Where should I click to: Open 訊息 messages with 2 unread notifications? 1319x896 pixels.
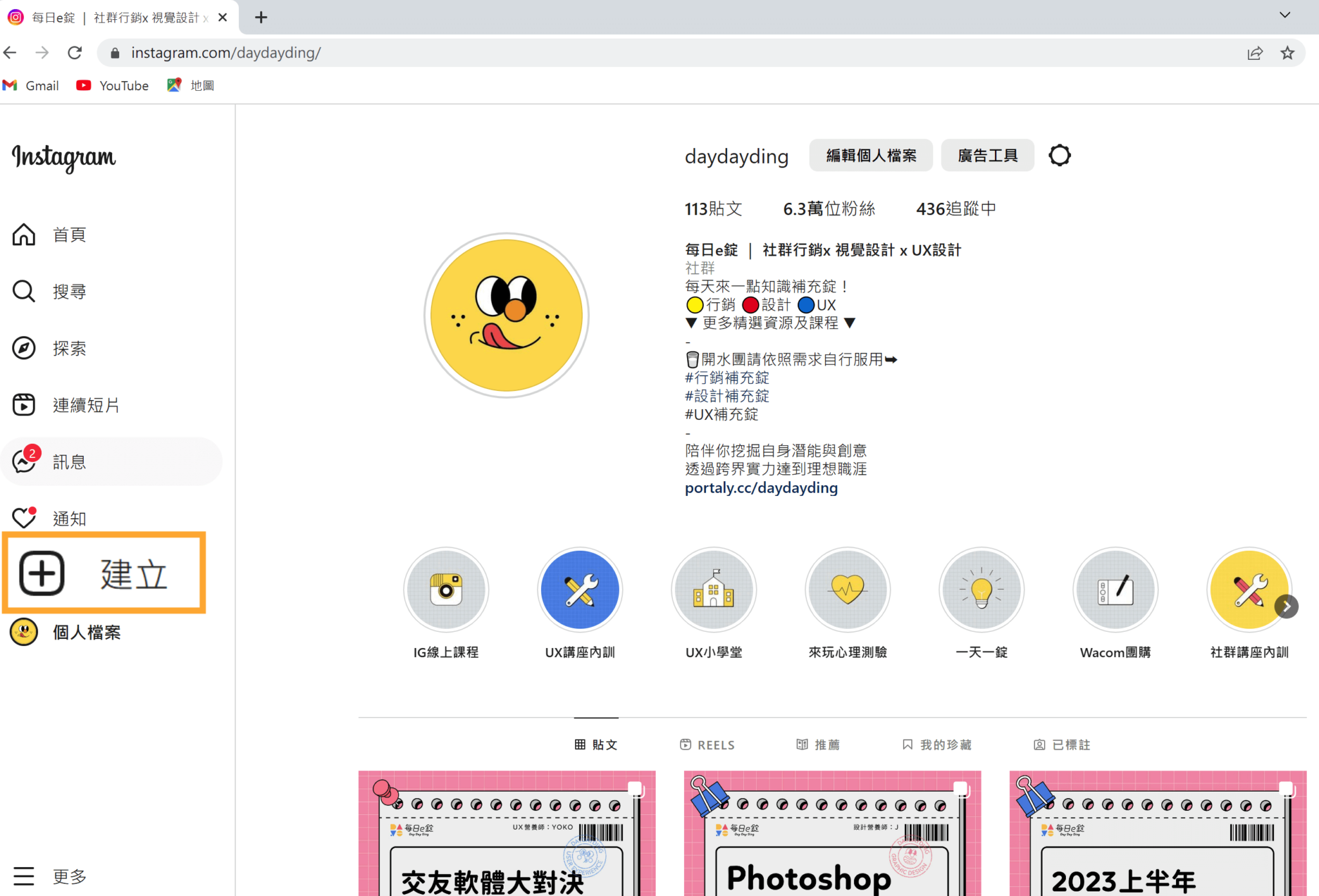coord(24,461)
